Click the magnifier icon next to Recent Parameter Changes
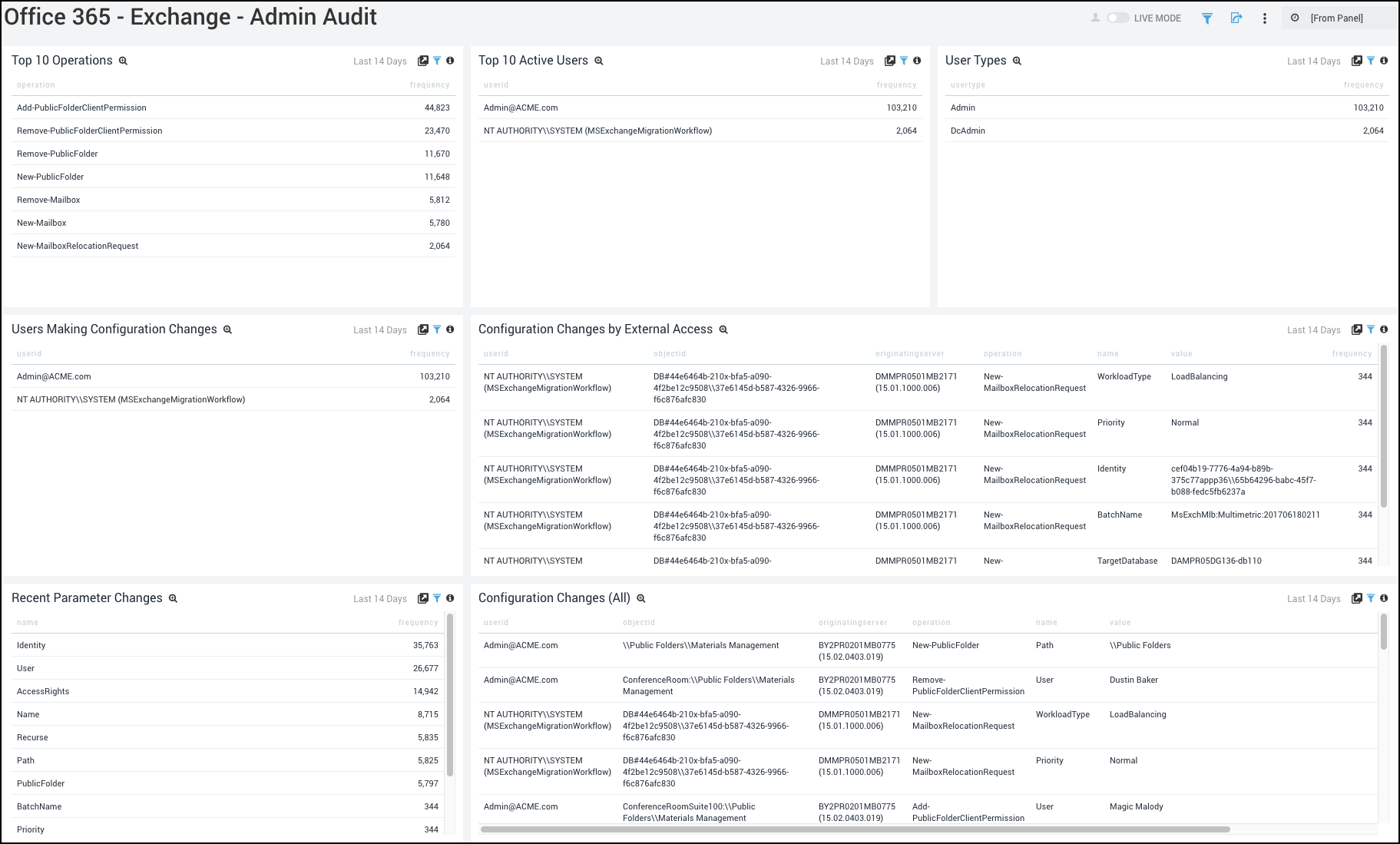1400x844 pixels. coord(174,597)
